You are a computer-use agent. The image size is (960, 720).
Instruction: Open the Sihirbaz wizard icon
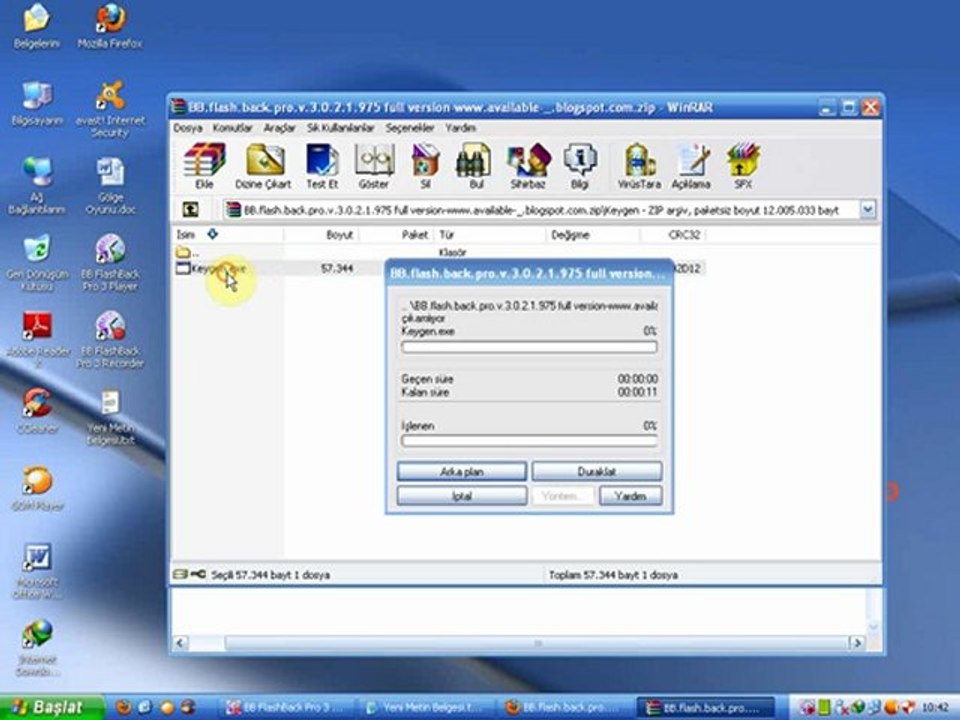pyautogui.click(x=528, y=166)
